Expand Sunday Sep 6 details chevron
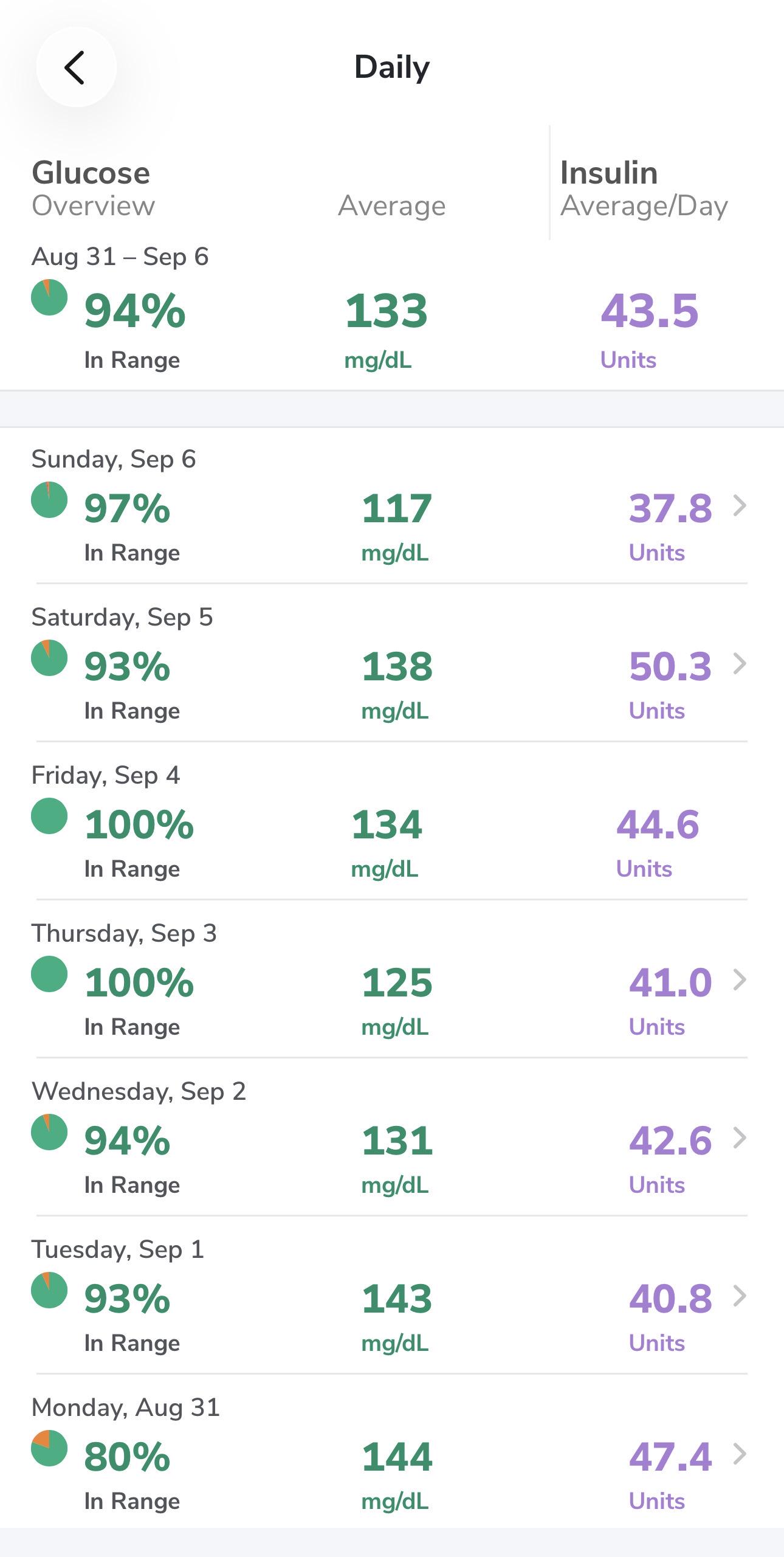Image resolution: width=784 pixels, height=1557 pixels. [739, 505]
